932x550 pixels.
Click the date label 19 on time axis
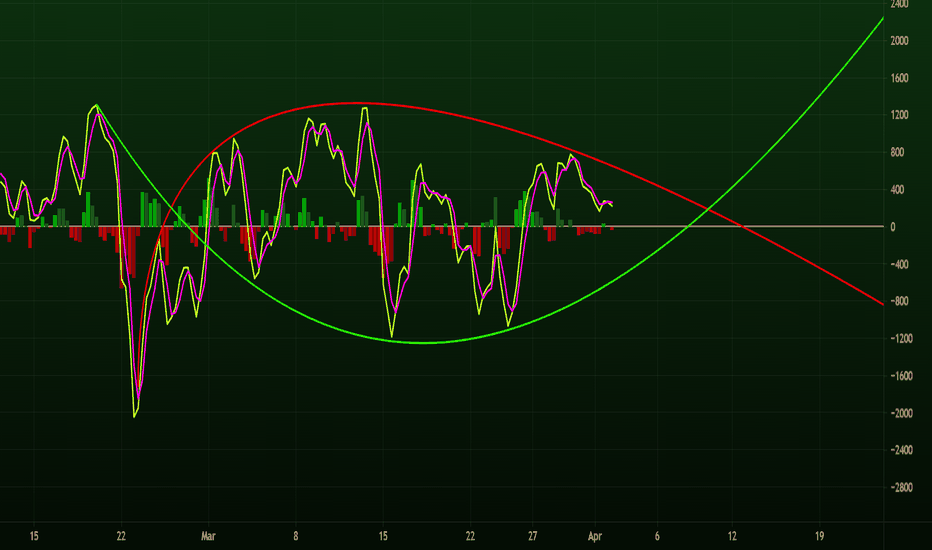(x=819, y=536)
